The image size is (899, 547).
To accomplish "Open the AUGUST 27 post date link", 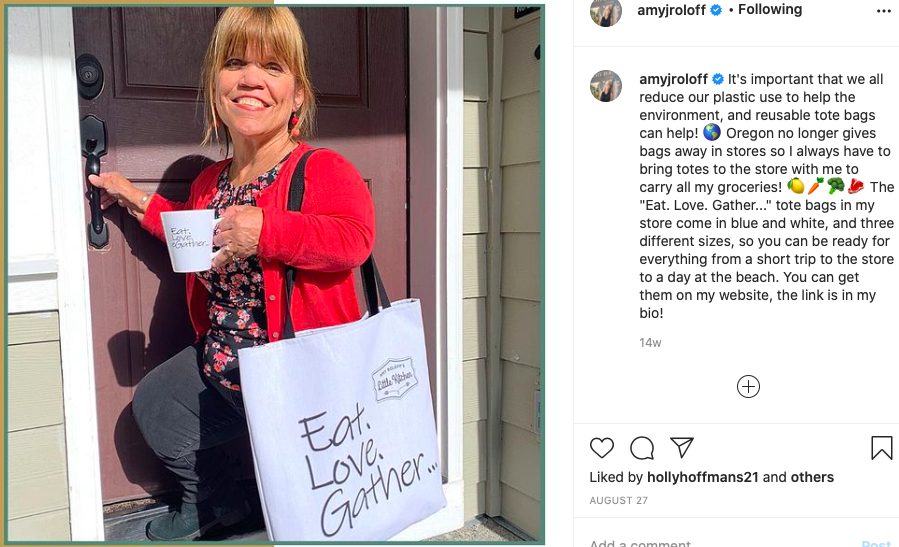I will [x=619, y=501].
